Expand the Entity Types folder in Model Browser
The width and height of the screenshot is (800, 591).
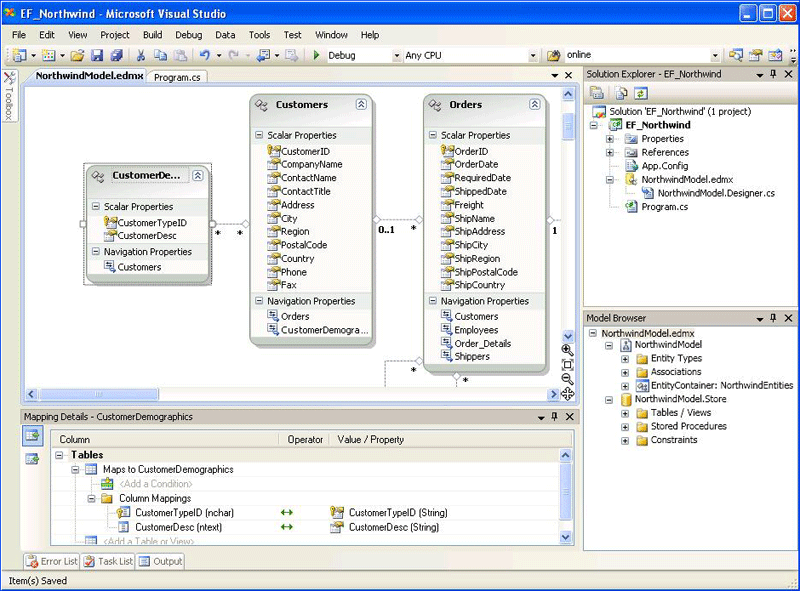coord(625,358)
